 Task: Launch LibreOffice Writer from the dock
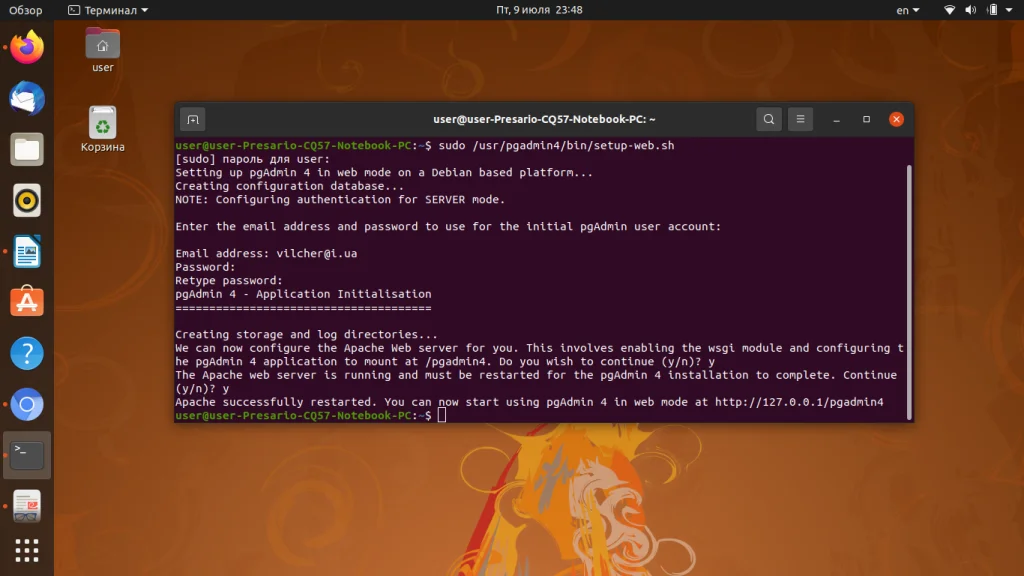pyautogui.click(x=26, y=252)
